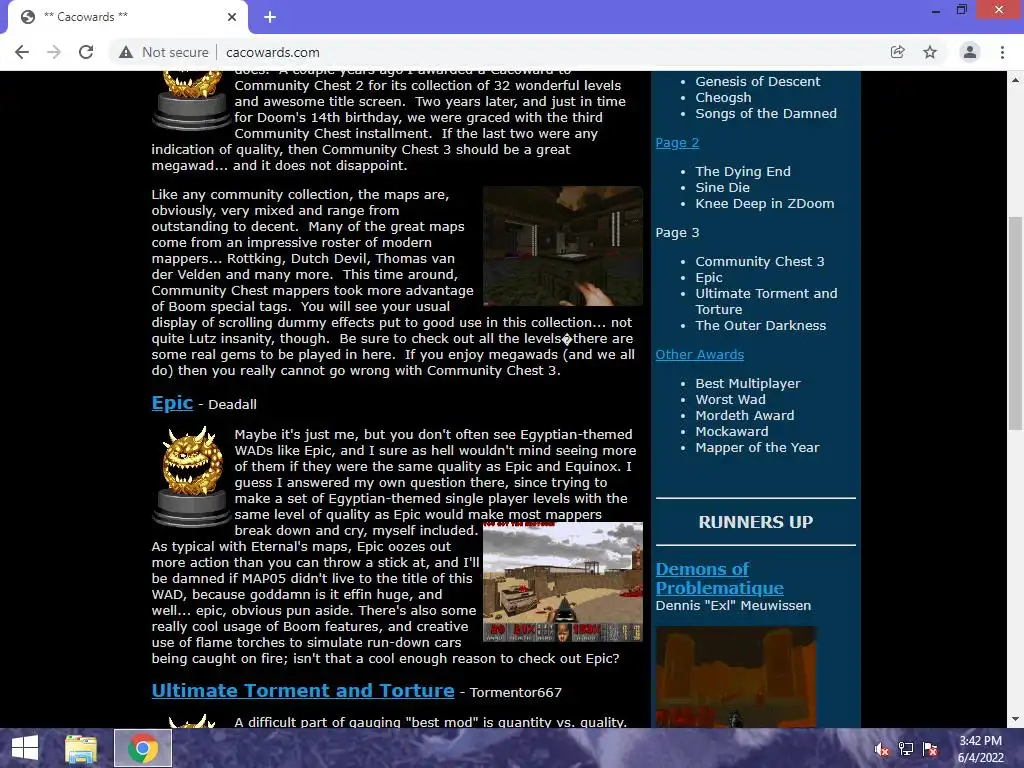Click 'Mockaward' list item
This screenshot has width=1024, height=768.
[732, 432]
